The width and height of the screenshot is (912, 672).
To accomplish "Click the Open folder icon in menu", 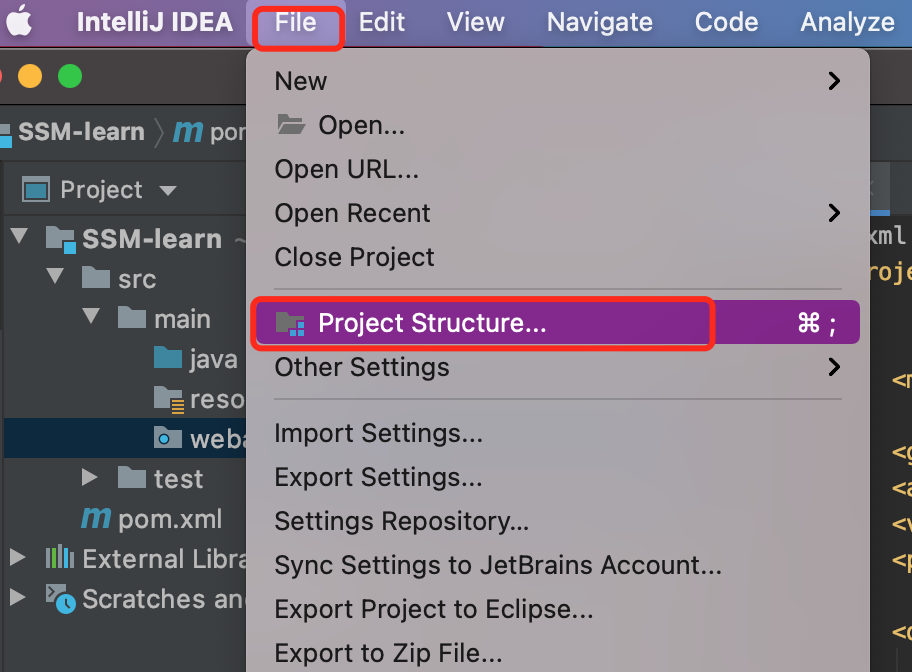I will tap(291, 125).
